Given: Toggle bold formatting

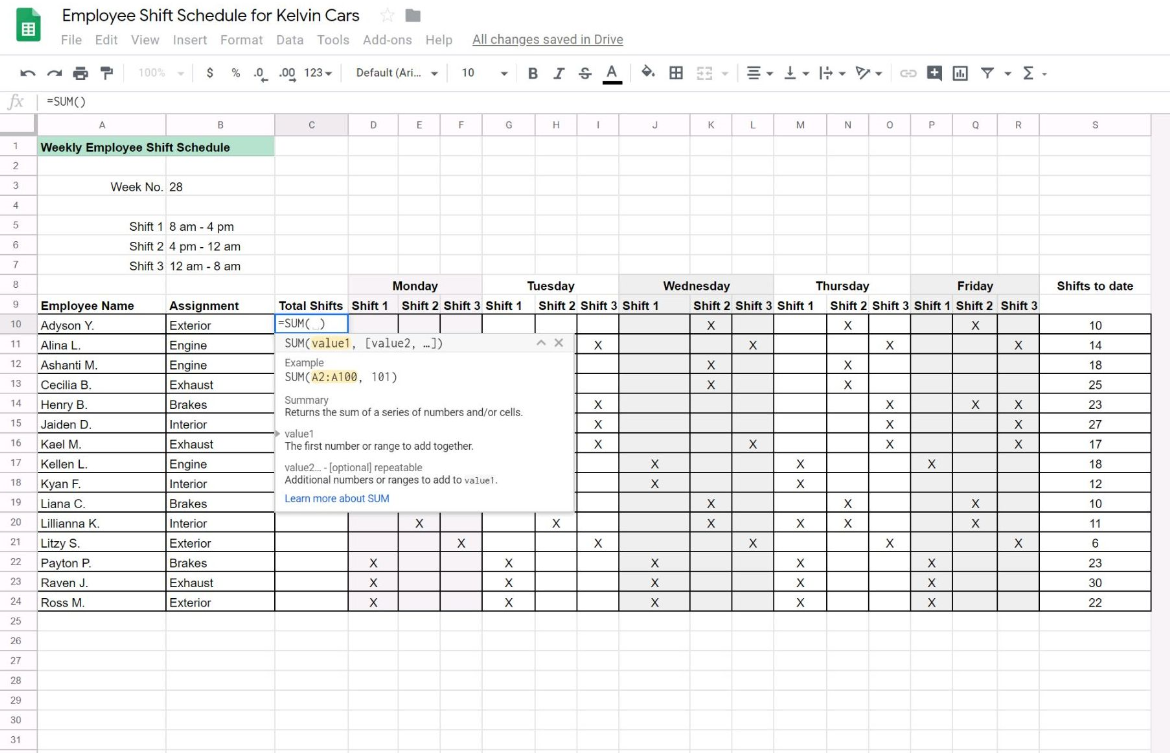Looking at the screenshot, I should 533,73.
